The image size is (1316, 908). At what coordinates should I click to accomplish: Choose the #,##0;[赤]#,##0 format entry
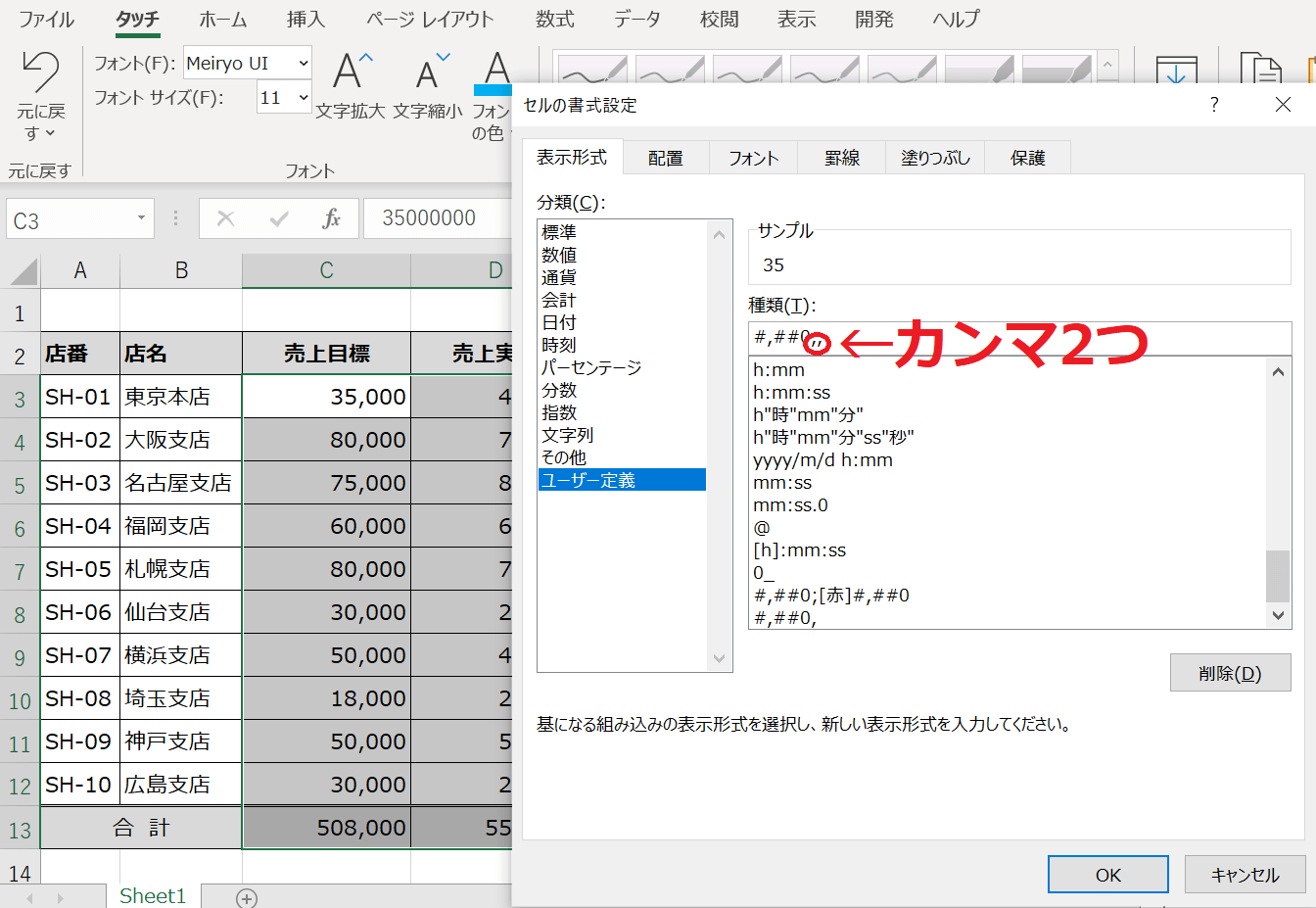[x=831, y=596]
